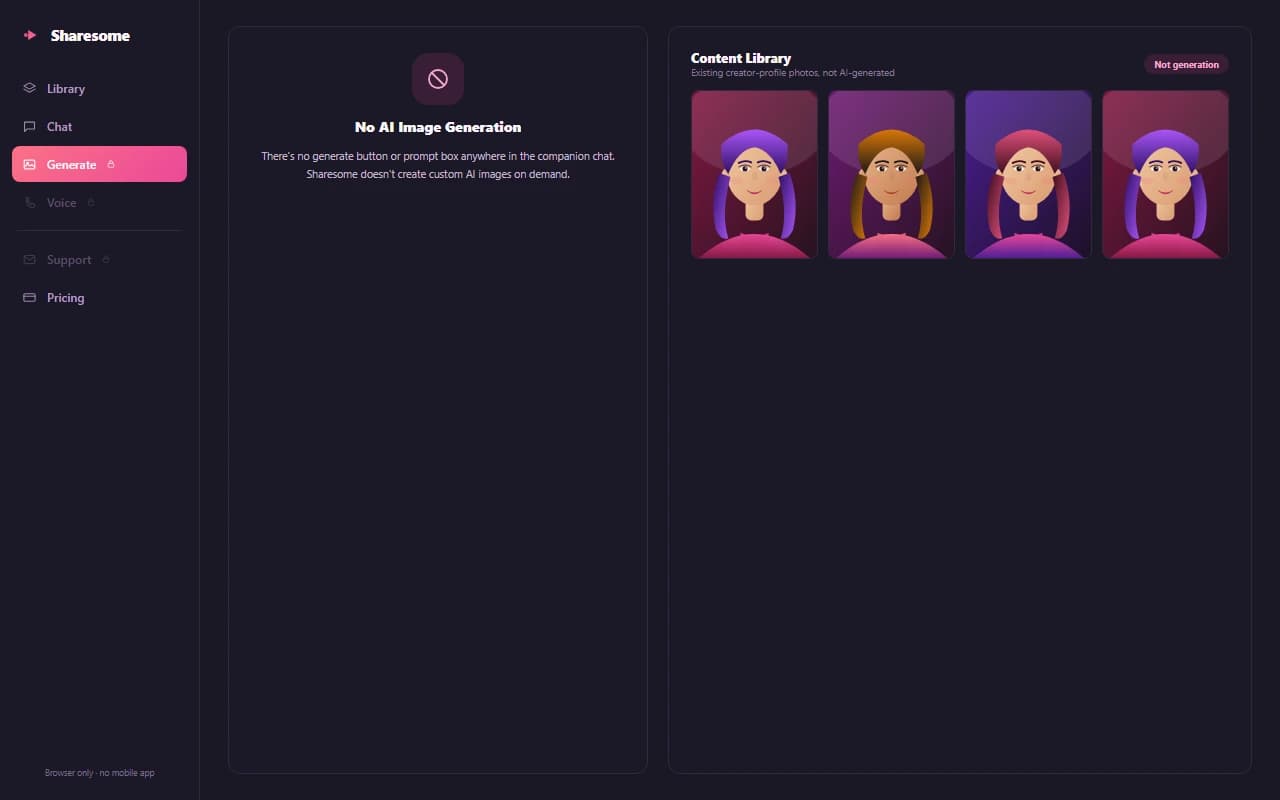This screenshot has width=1280, height=800.
Task: Click the Support envelope icon
Action: coord(30,260)
